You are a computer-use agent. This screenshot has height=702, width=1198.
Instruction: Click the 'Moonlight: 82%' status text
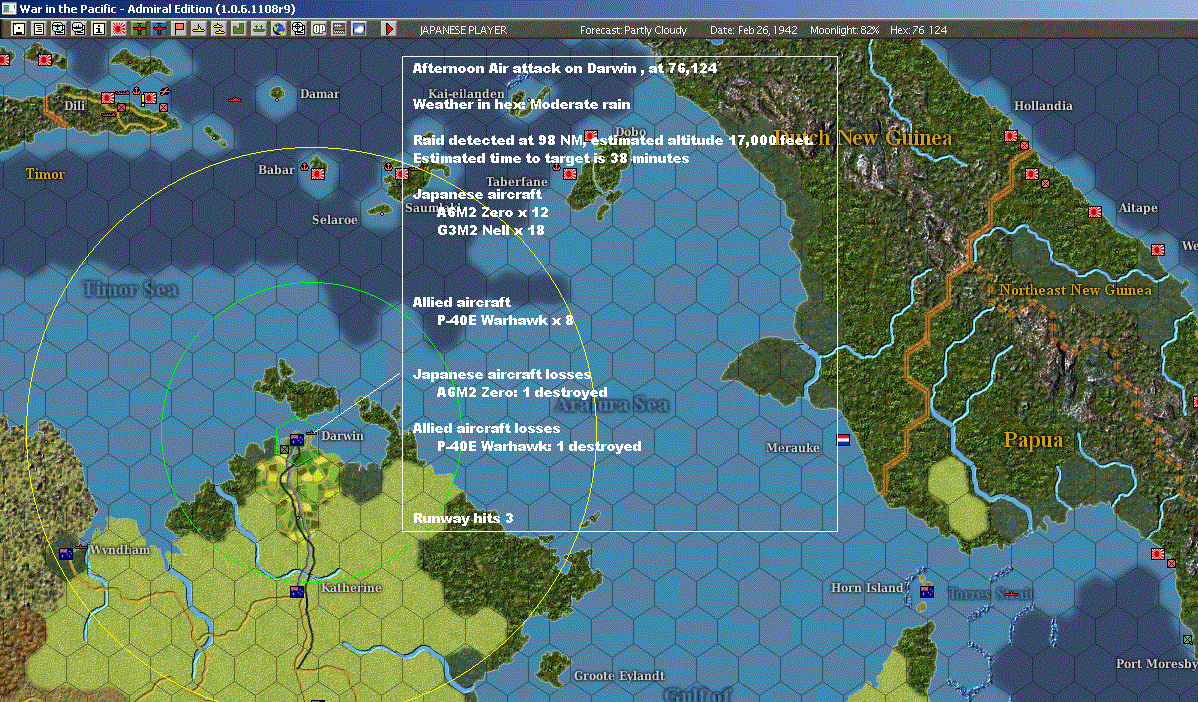[x=844, y=30]
